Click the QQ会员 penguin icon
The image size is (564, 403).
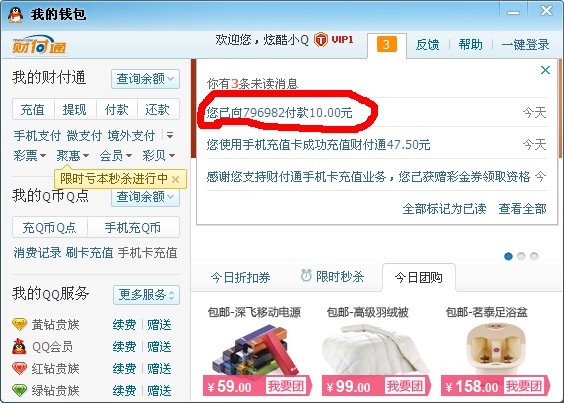click(x=19, y=347)
